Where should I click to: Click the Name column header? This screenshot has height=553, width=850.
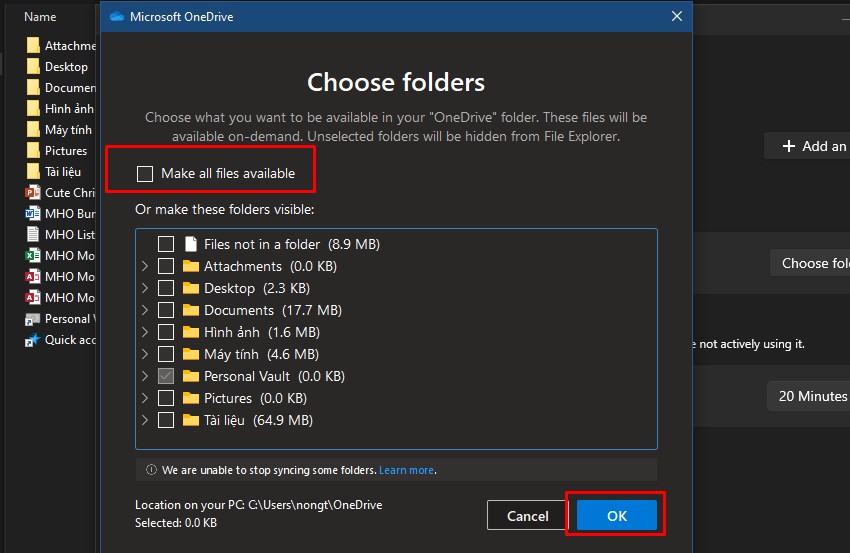[x=40, y=17]
